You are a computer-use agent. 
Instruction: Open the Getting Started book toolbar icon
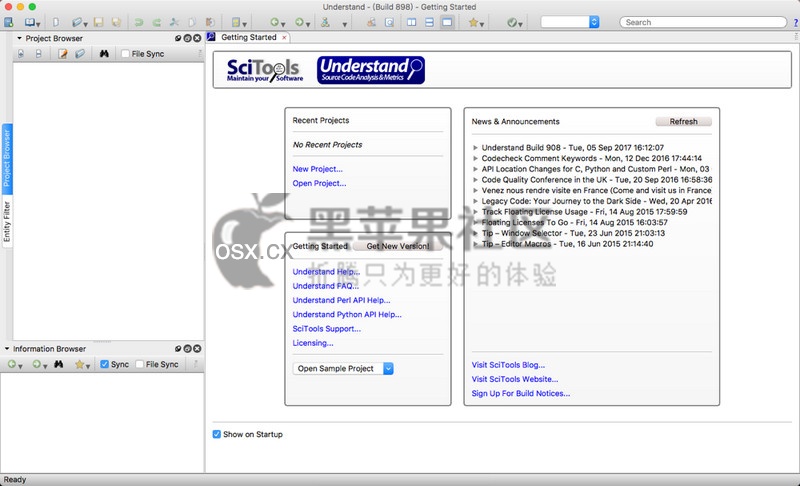pyautogui.click(x=30, y=22)
